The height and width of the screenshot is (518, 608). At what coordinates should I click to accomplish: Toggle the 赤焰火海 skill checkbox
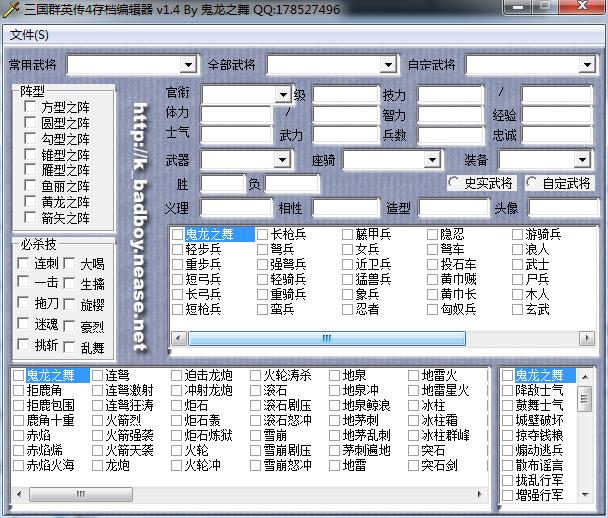point(18,465)
